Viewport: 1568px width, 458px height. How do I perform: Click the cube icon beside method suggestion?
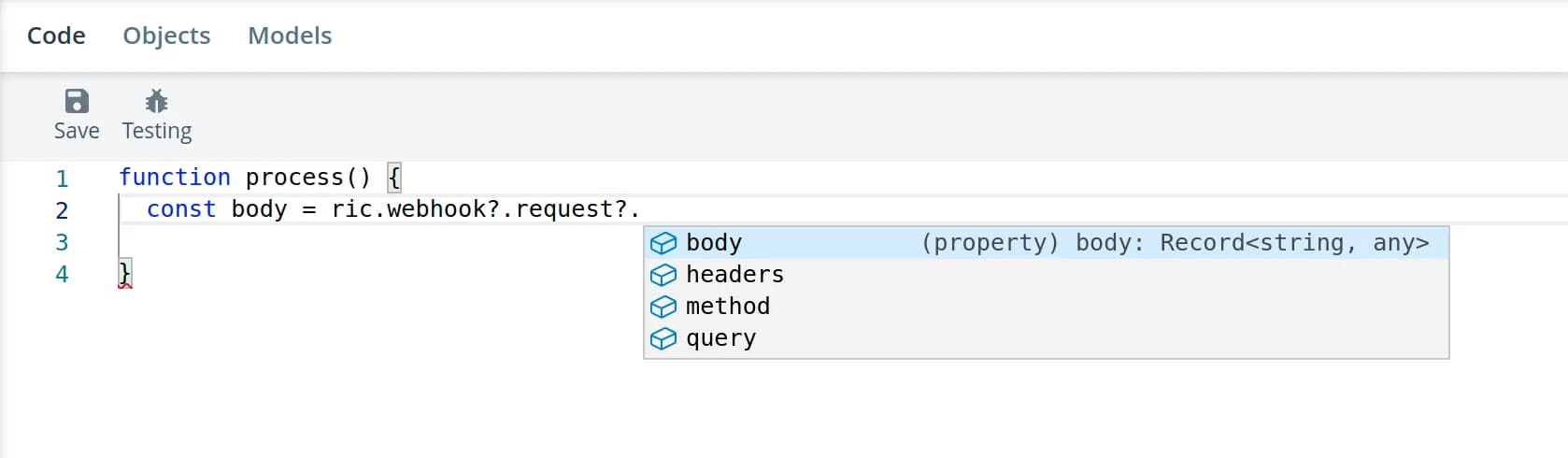tap(663, 307)
